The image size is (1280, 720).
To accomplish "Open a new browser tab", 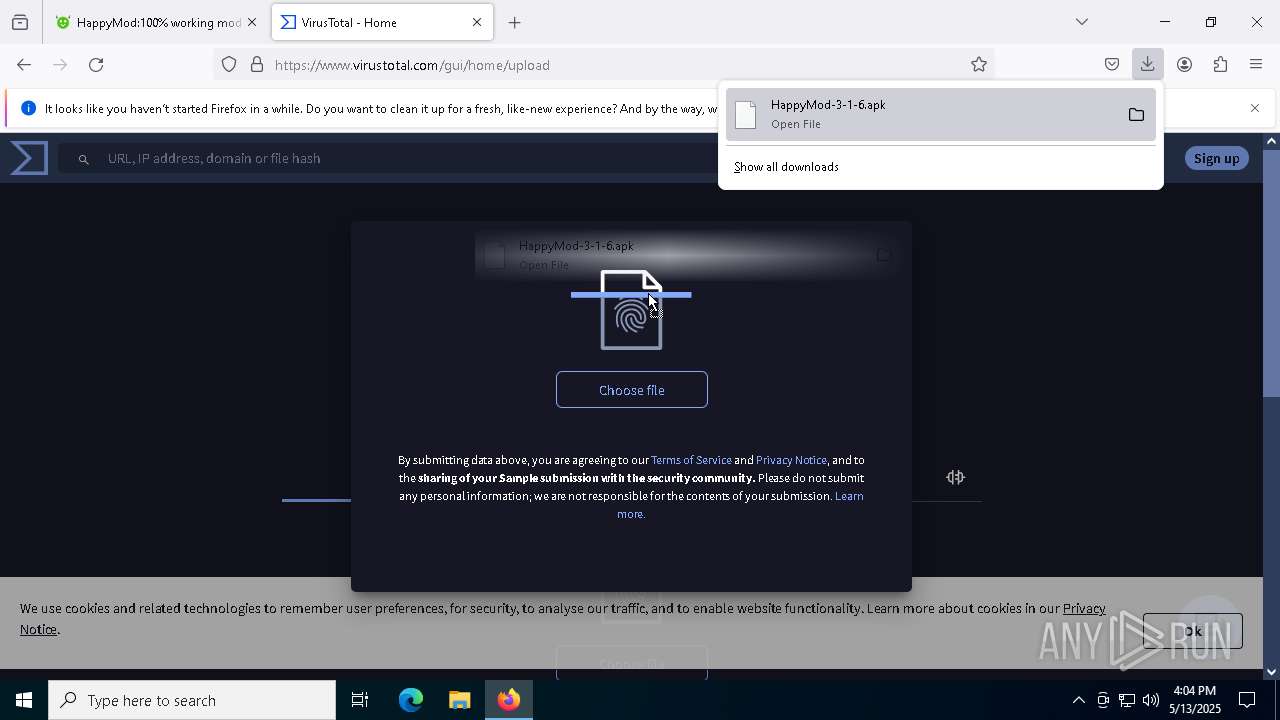I will click(x=514, y=22).
